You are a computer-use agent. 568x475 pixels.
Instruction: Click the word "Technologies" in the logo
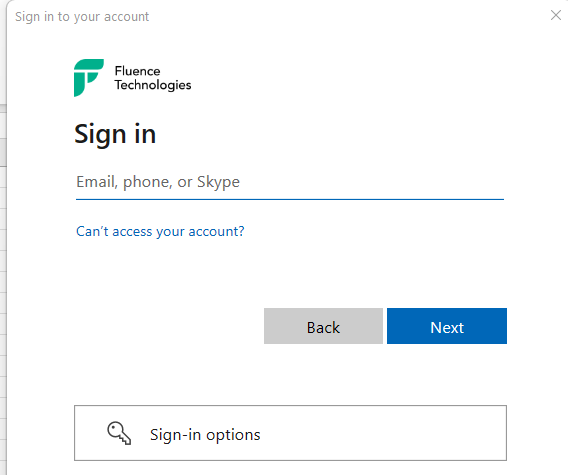[153, 85]
